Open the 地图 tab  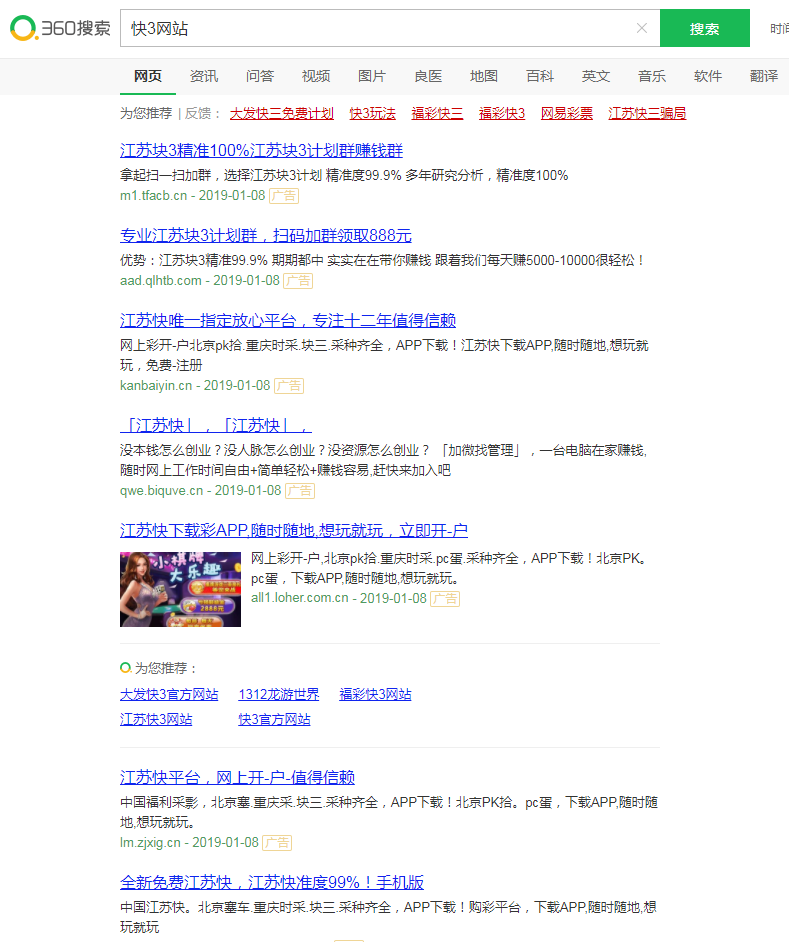click(x=484, y=76)
